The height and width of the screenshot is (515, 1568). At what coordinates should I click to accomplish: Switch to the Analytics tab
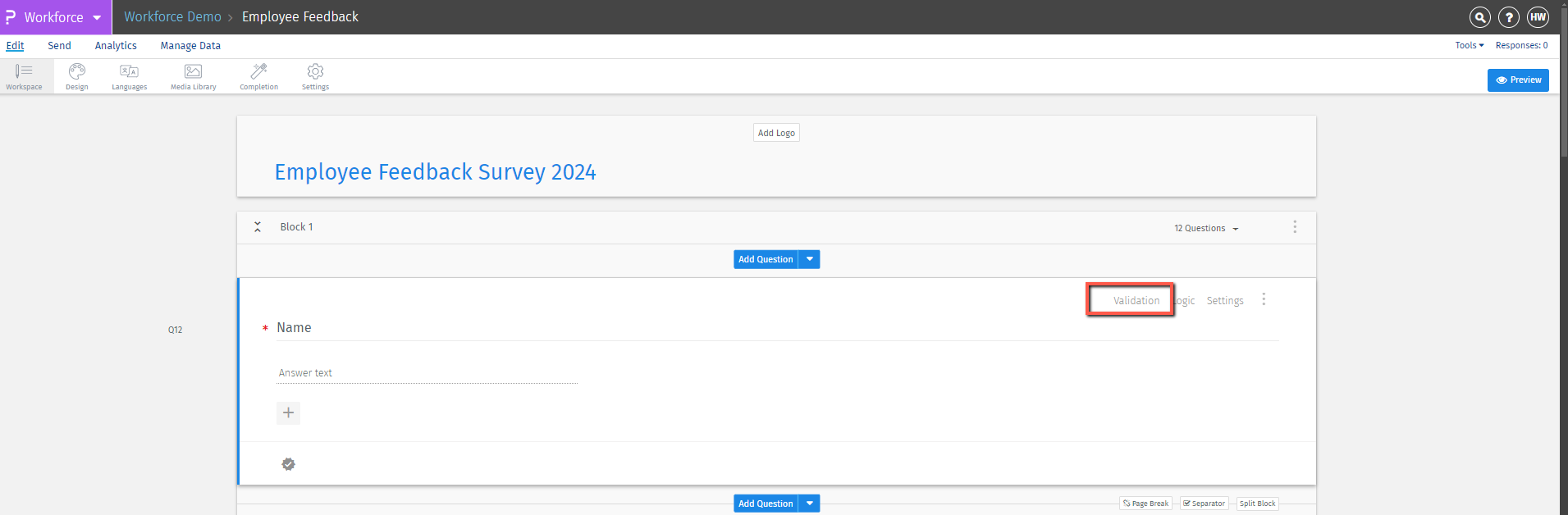click(x=116, y=46)
